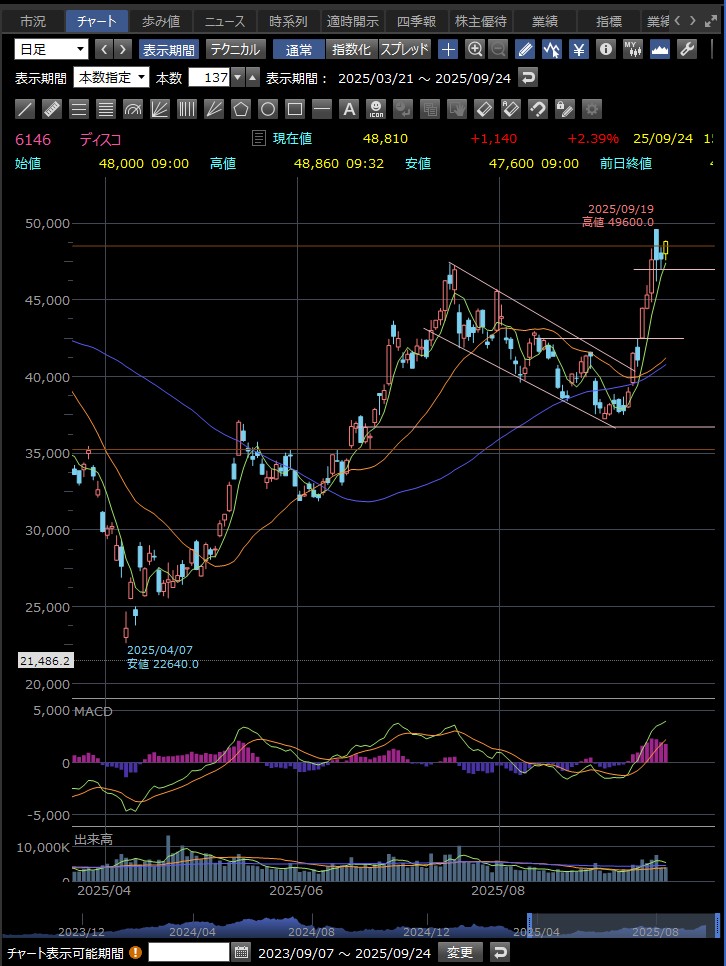Select the trend line drawing tool
726x966 pixels.
coord(27,109)
